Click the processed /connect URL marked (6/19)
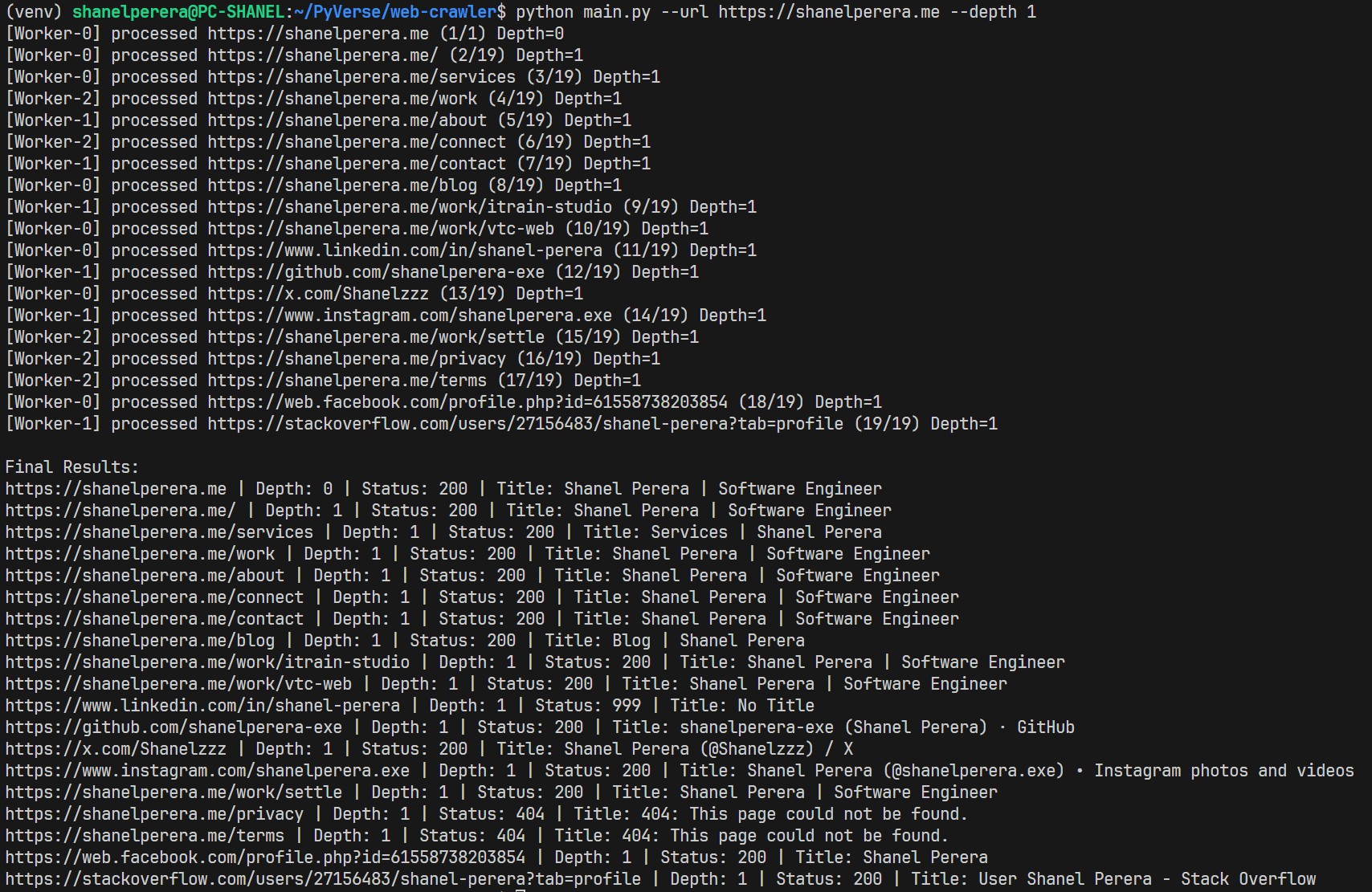 (x=357, y=142)
